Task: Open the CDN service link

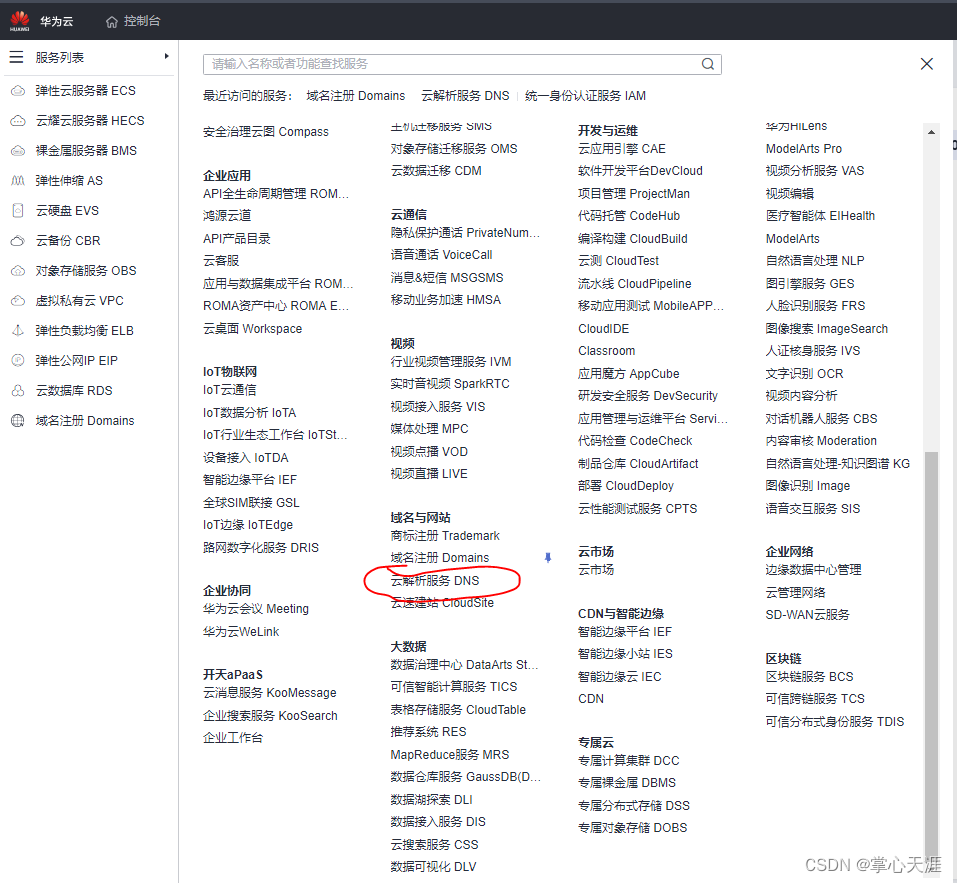Action: (590, 699)
